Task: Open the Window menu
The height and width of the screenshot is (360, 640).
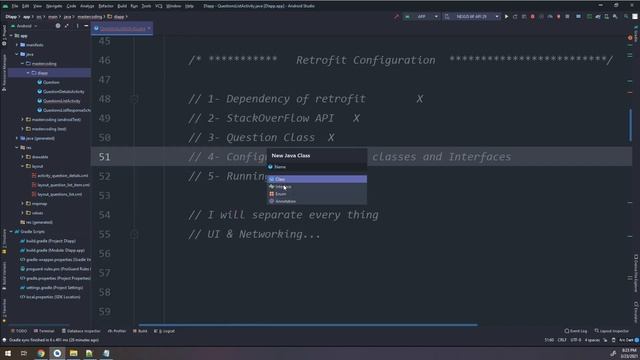Action: click(x=173, y=6)
